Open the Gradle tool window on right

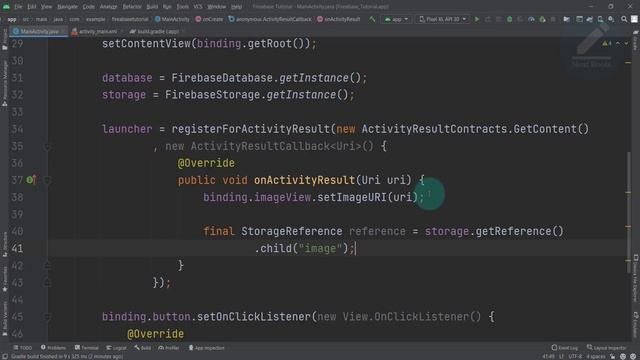(x=636, y=40)
